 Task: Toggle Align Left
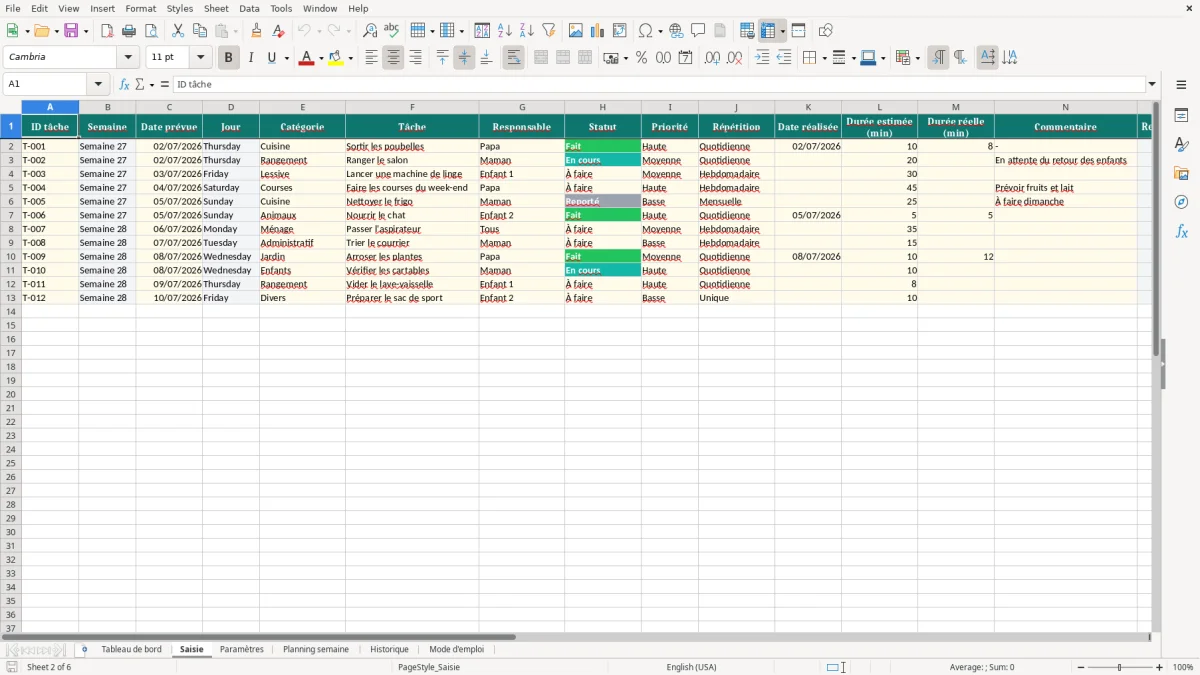tap(371, 58)
